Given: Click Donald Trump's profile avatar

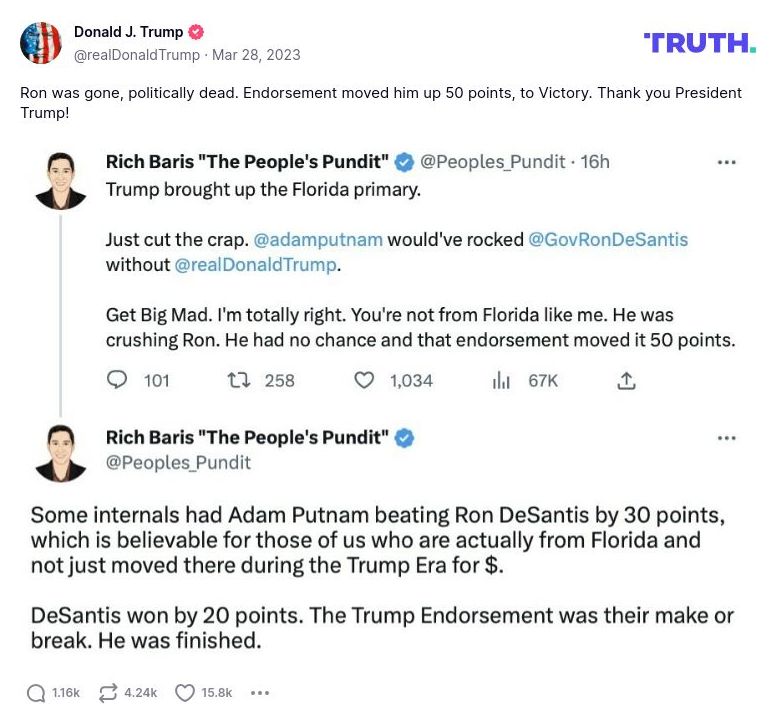Looking at the screenshot, I should 41,43.
